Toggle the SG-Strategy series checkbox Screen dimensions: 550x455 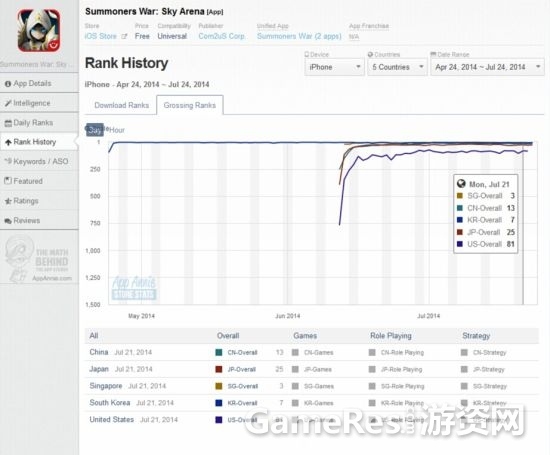pyautogui.click(x=464, y=386)
